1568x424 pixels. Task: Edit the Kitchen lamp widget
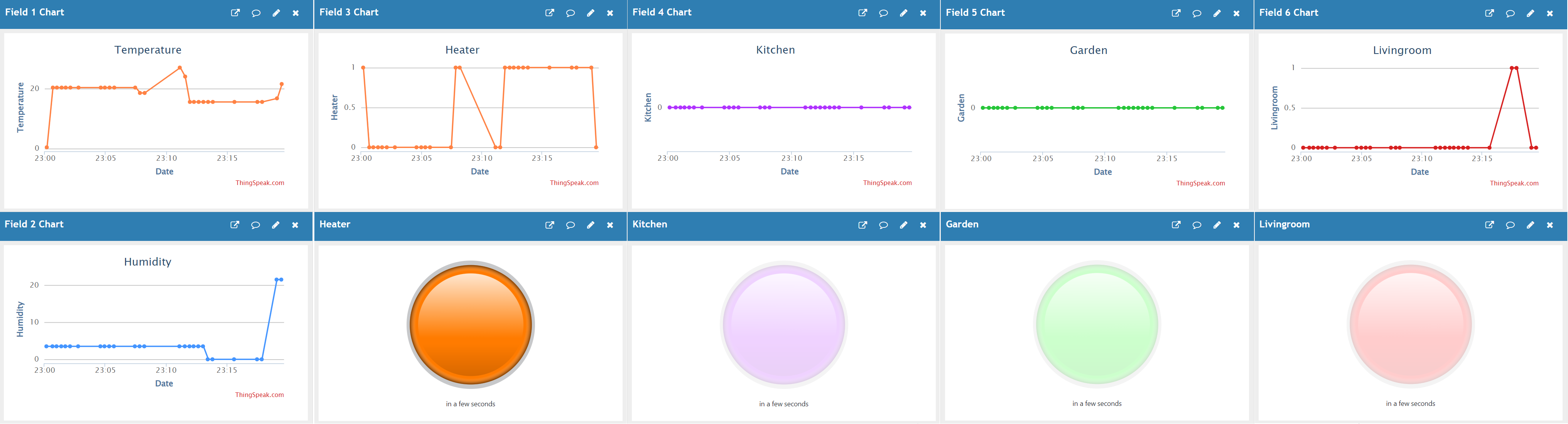903,225
